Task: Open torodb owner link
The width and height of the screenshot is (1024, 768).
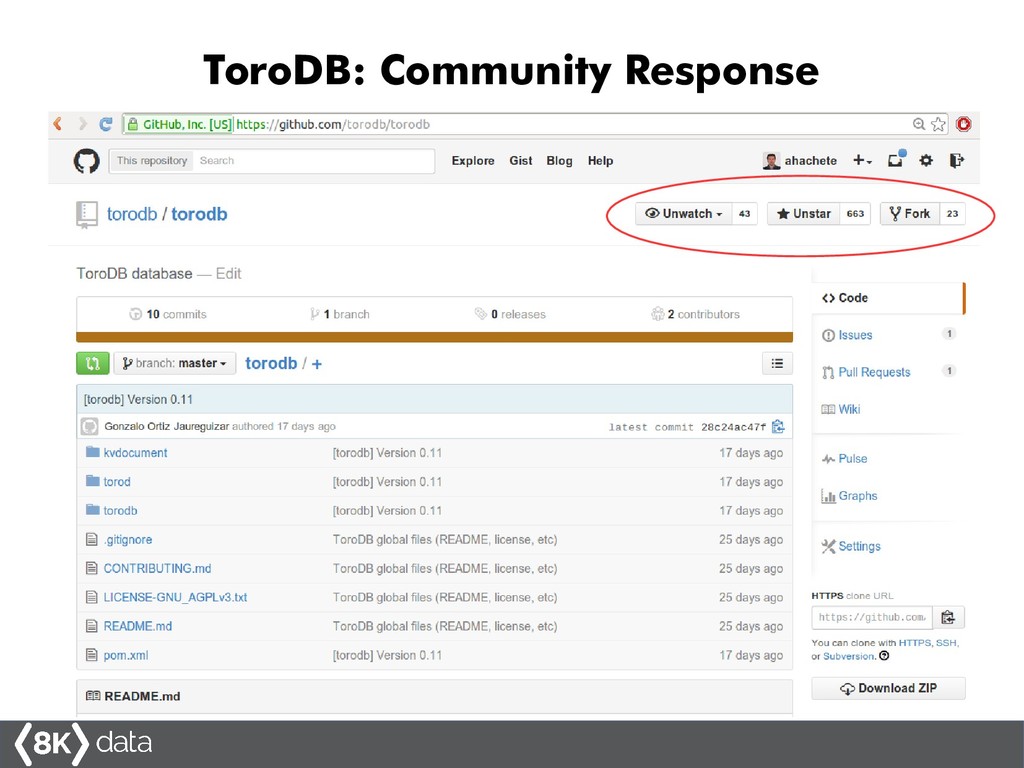Action: coord(132,214)
